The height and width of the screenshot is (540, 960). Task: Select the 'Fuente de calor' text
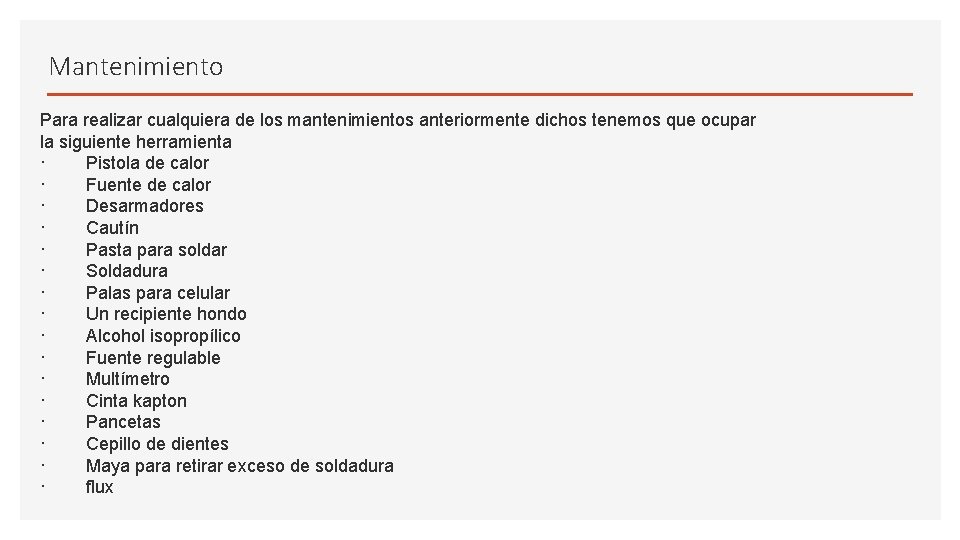pyautogui.click(x=148, y=185)
